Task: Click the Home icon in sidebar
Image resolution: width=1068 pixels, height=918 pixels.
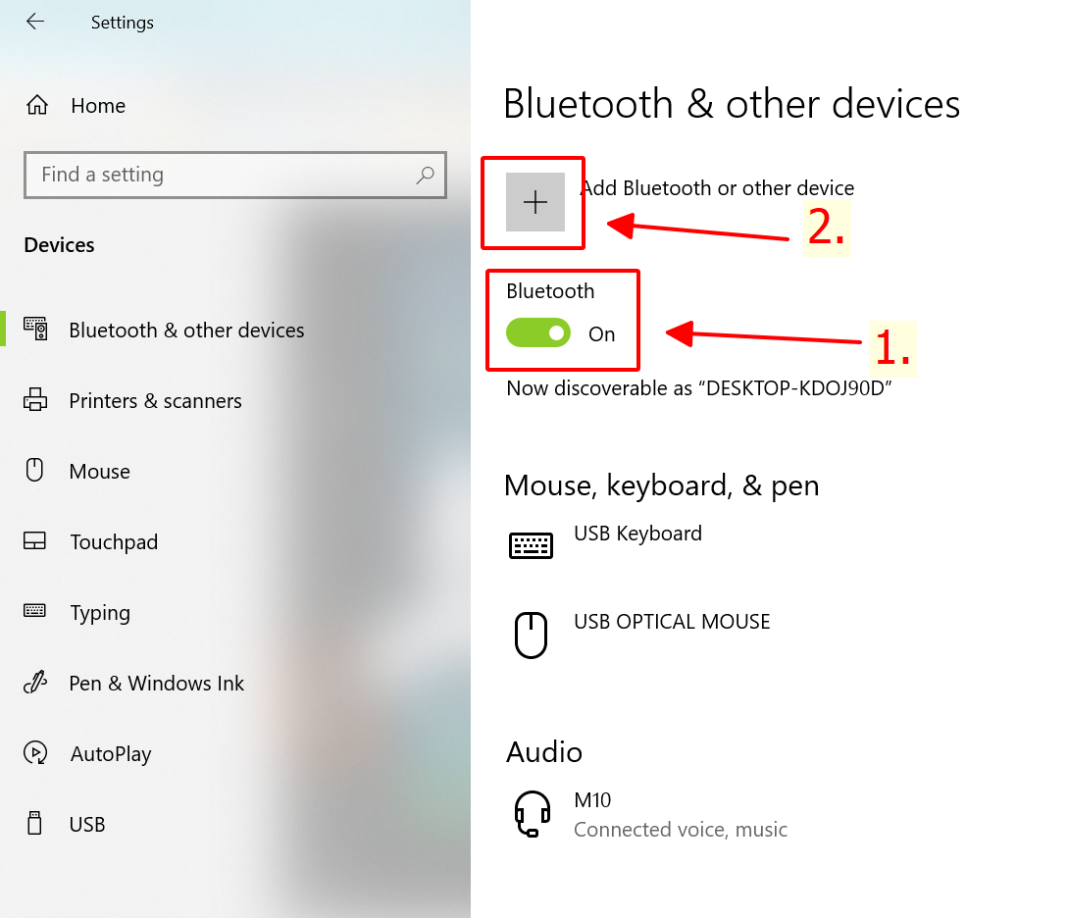Action: 37,105
